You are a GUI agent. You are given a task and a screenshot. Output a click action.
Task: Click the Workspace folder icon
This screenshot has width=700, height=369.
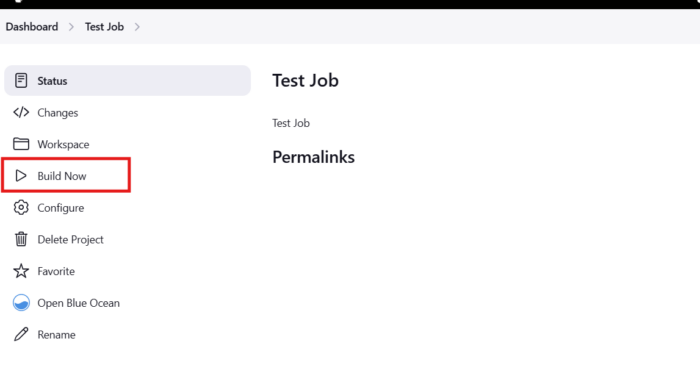(x=21, y=144)
